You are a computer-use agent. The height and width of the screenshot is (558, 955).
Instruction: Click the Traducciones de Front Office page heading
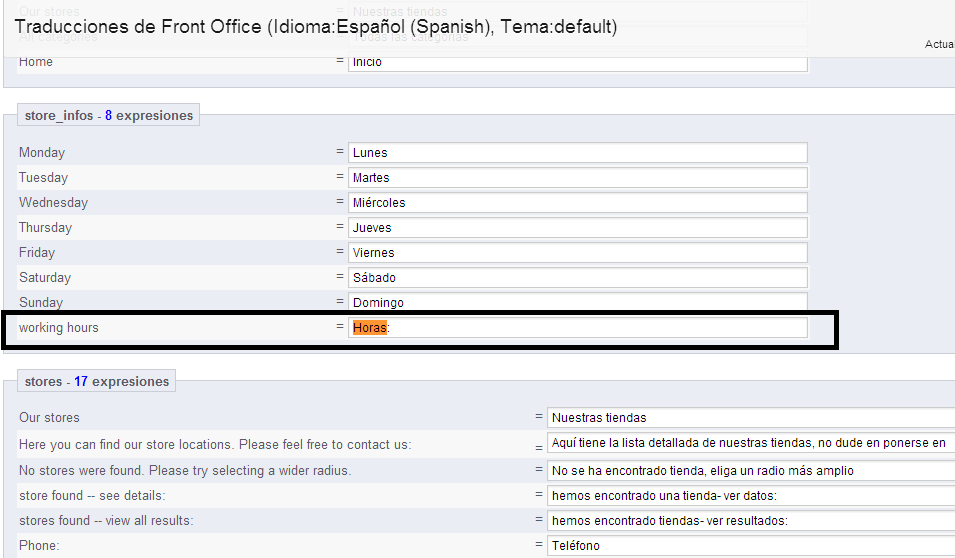pos(316,27)
